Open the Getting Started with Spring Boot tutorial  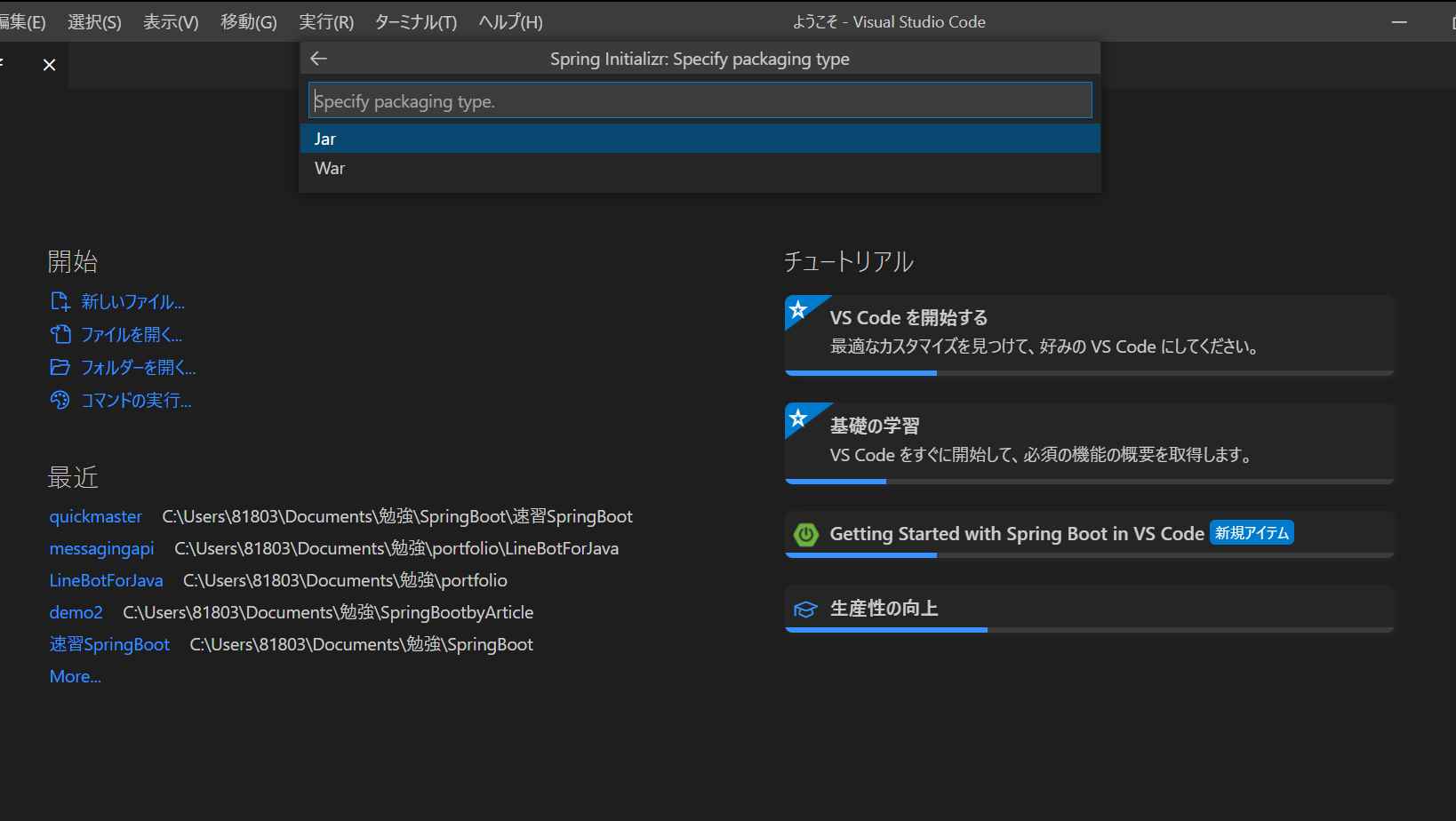[x=1016, y=533]
